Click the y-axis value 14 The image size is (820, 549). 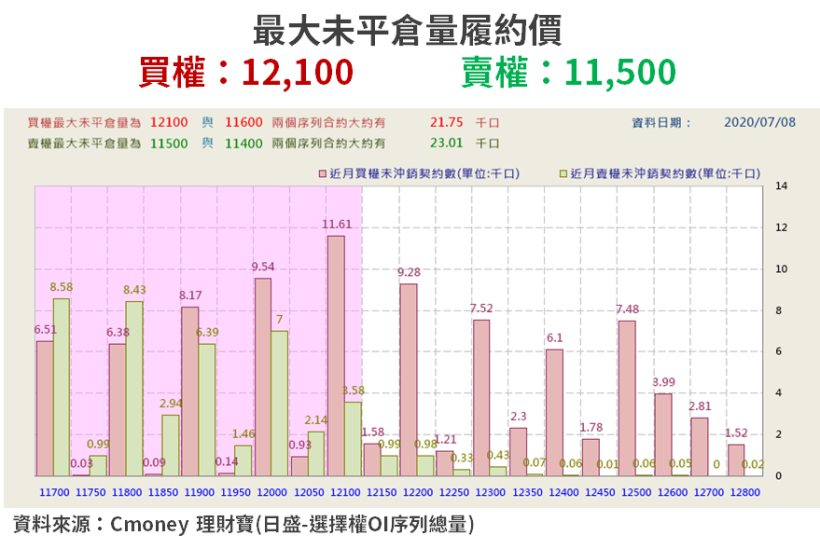(x=781, y=186)
